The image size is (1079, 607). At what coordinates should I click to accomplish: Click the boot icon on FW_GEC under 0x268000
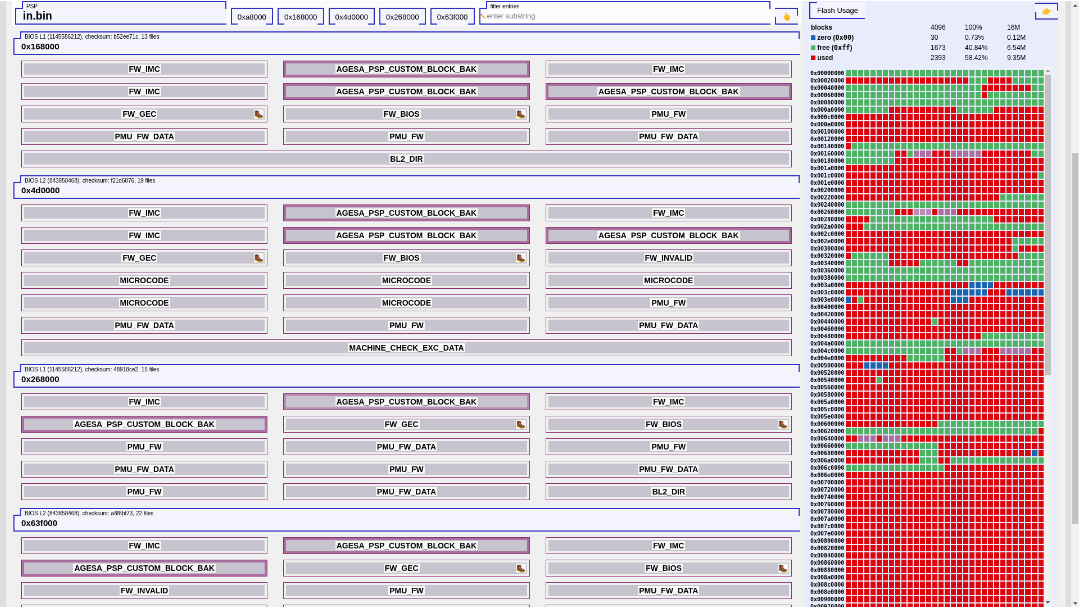520,425
